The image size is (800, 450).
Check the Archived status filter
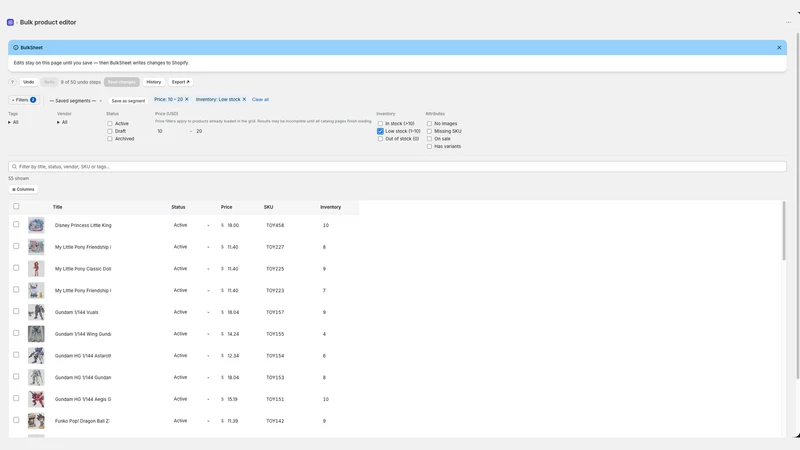110,139
